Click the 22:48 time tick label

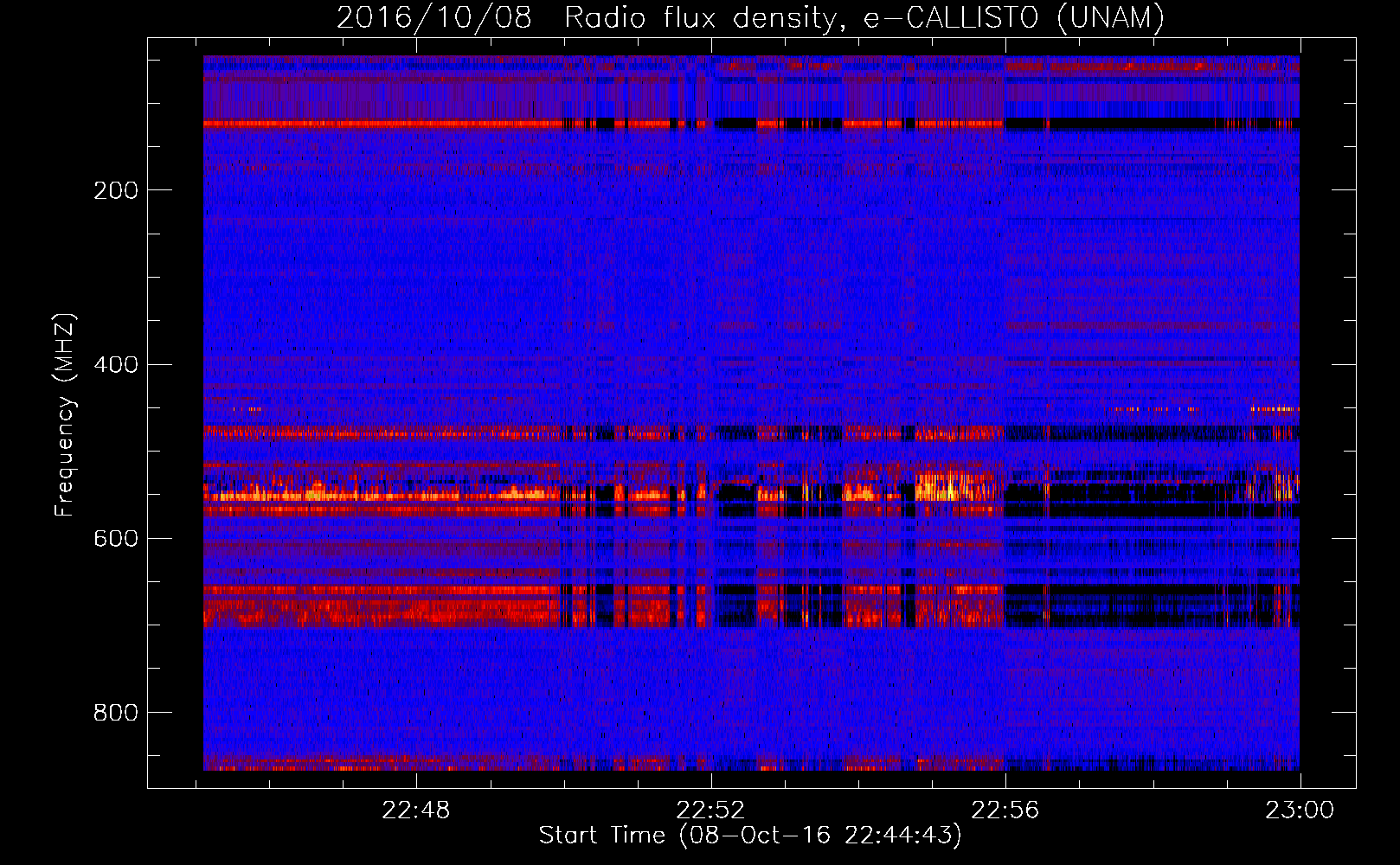[x=416, y=811]
